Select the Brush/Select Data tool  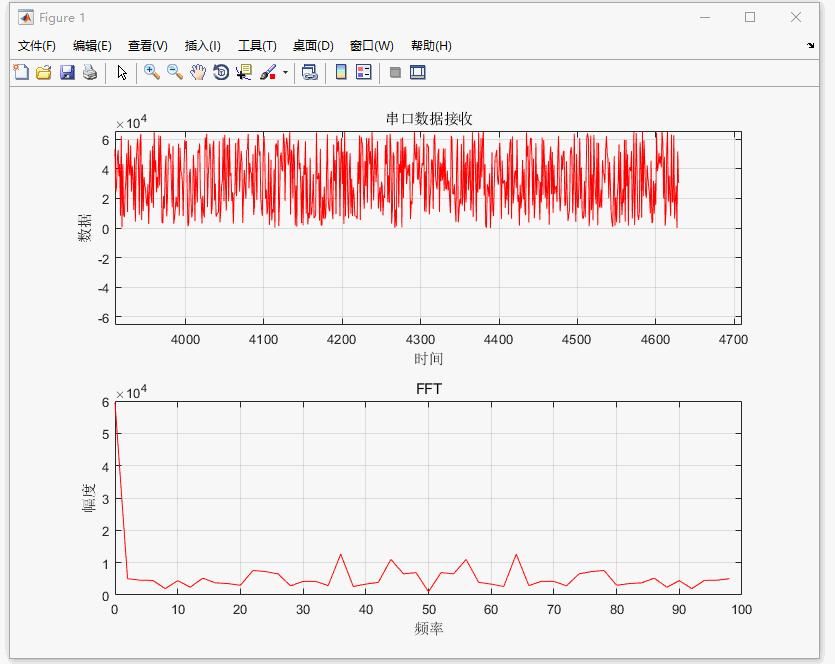(267, 72)
